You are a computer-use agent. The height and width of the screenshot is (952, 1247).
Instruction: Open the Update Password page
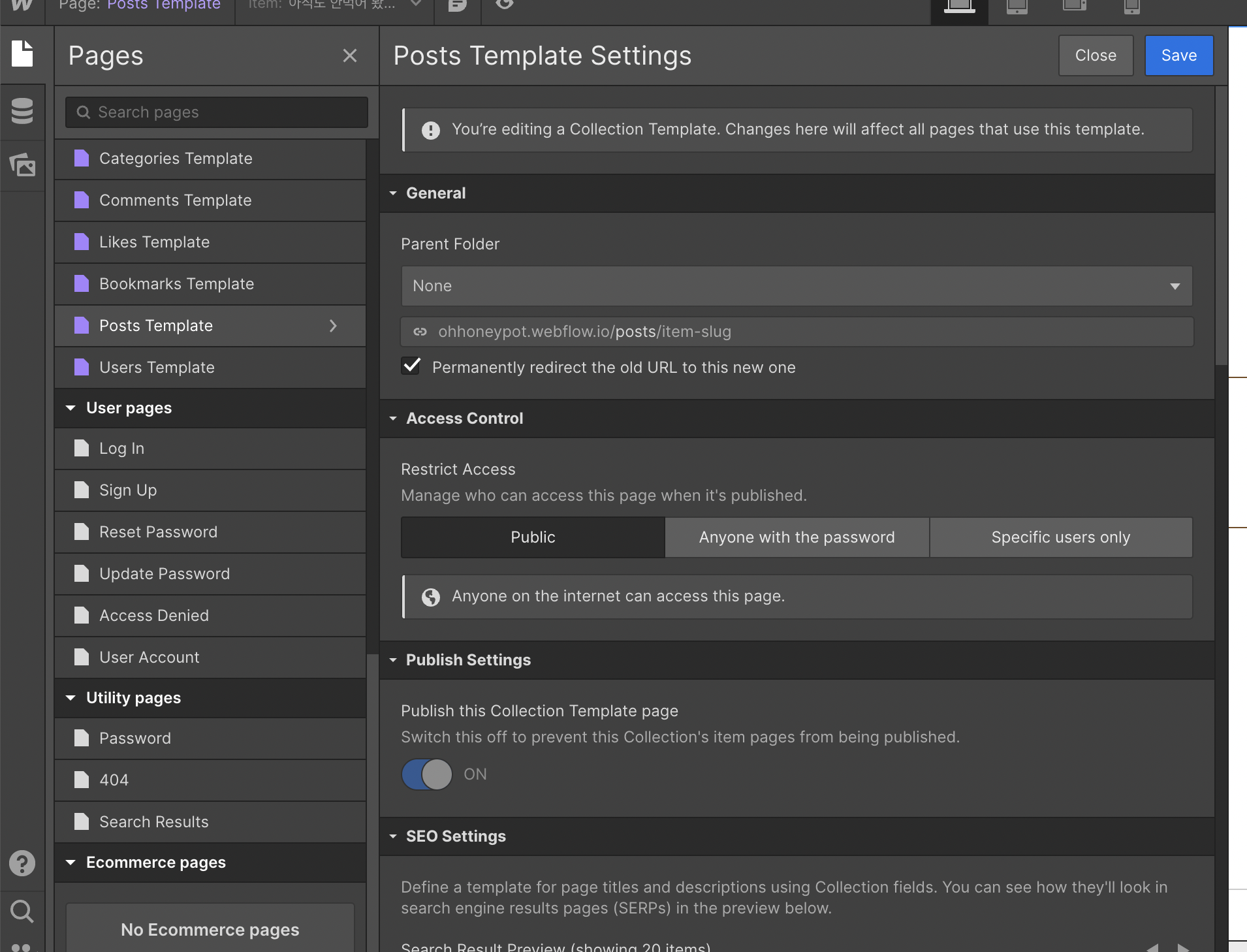tap(210, 574)
